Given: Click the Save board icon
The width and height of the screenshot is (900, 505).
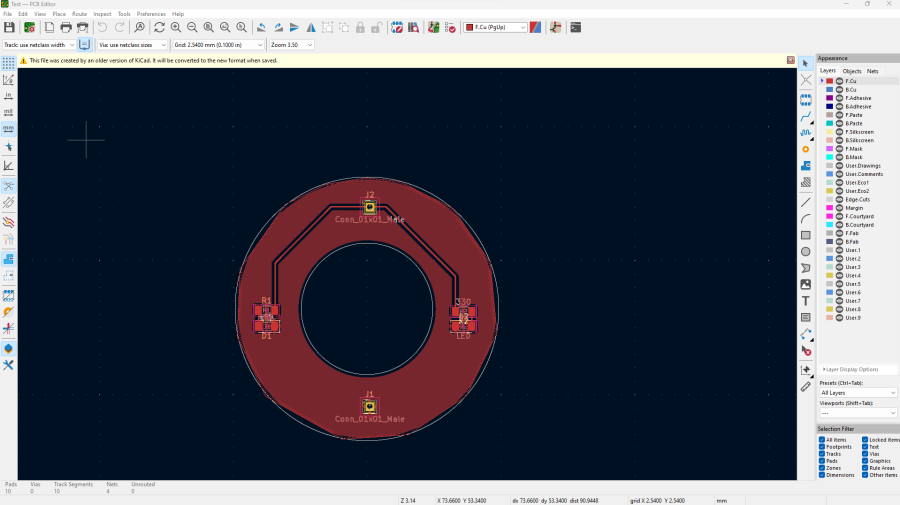Looking at the screenshot, I should point(8,27).
